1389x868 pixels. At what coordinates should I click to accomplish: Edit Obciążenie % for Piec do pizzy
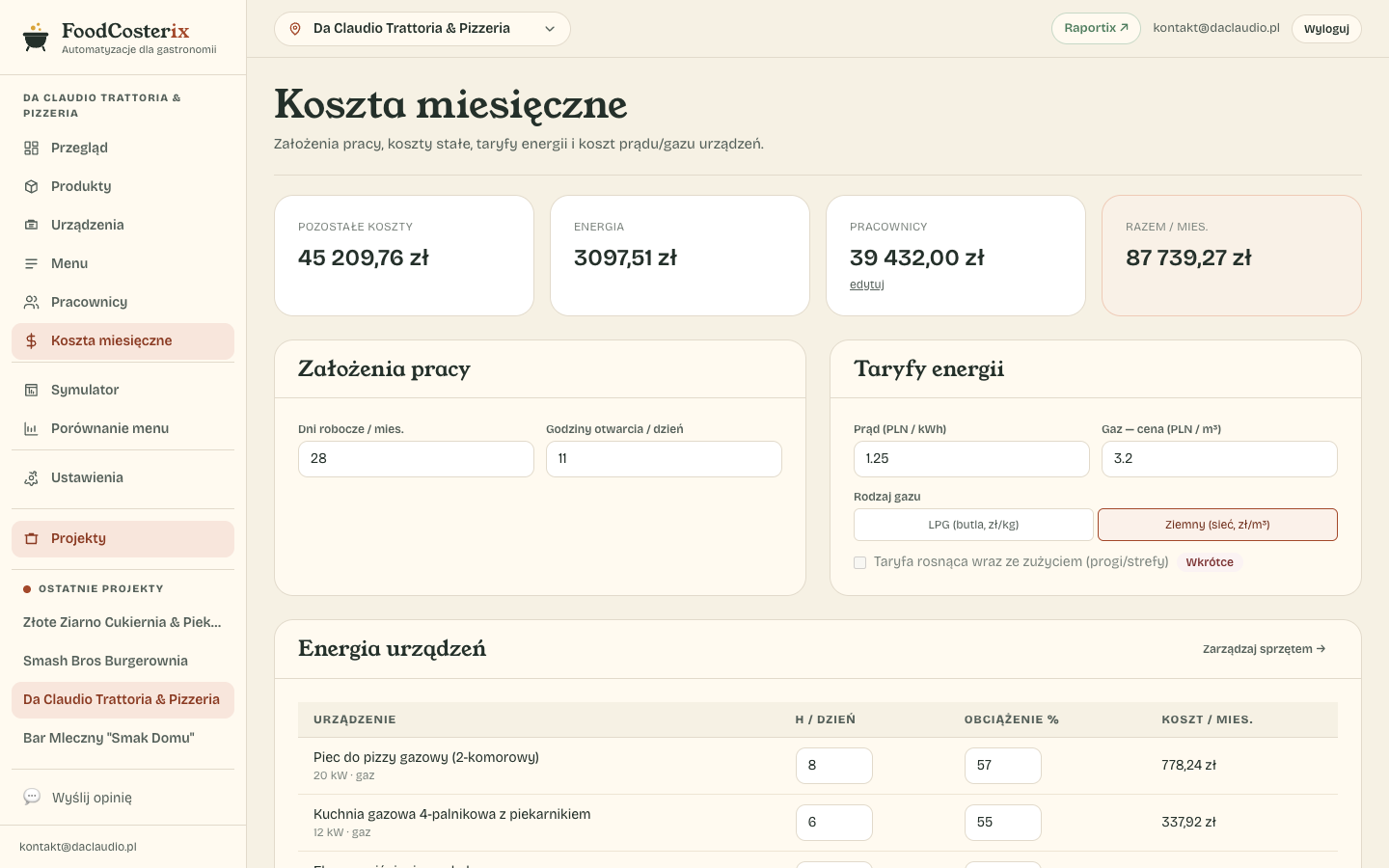(1003, 766)
